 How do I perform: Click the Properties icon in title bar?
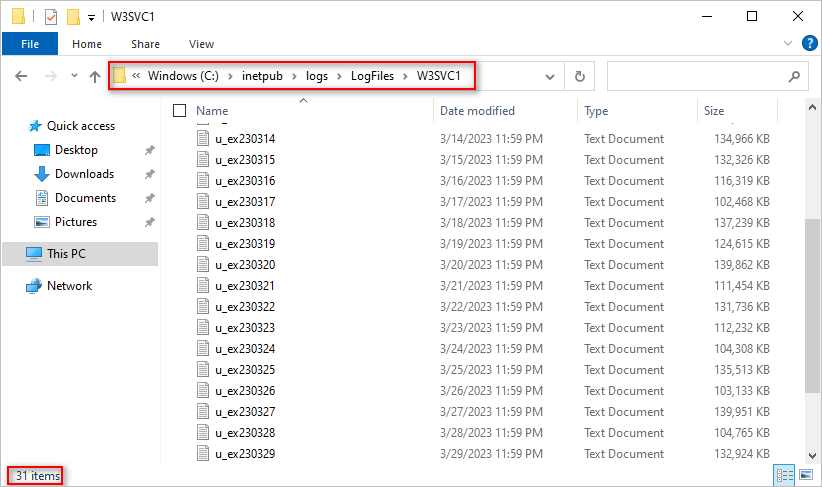(x=51, y=17)
